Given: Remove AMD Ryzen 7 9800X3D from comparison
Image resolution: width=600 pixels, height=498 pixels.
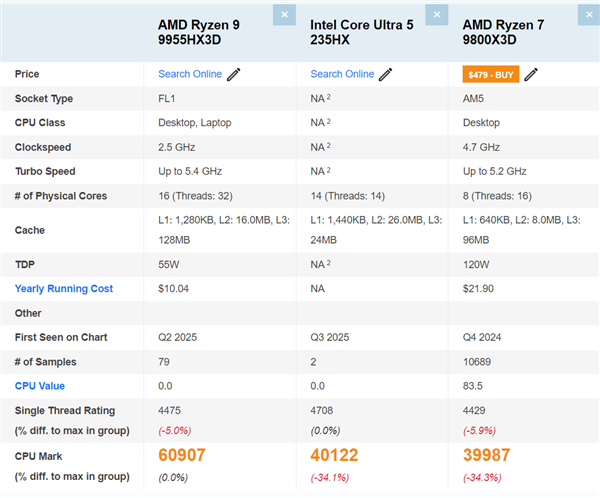Looking at the screenshot, I should coord(588,15).
